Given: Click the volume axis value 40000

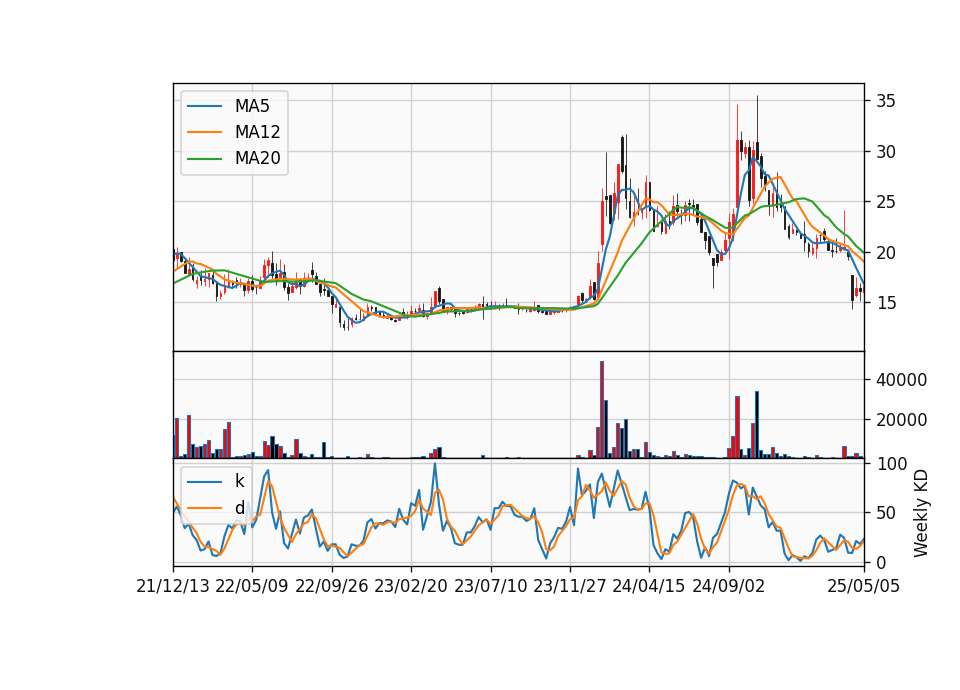Looking at the screenshot, I should click(x=901, y=380).
